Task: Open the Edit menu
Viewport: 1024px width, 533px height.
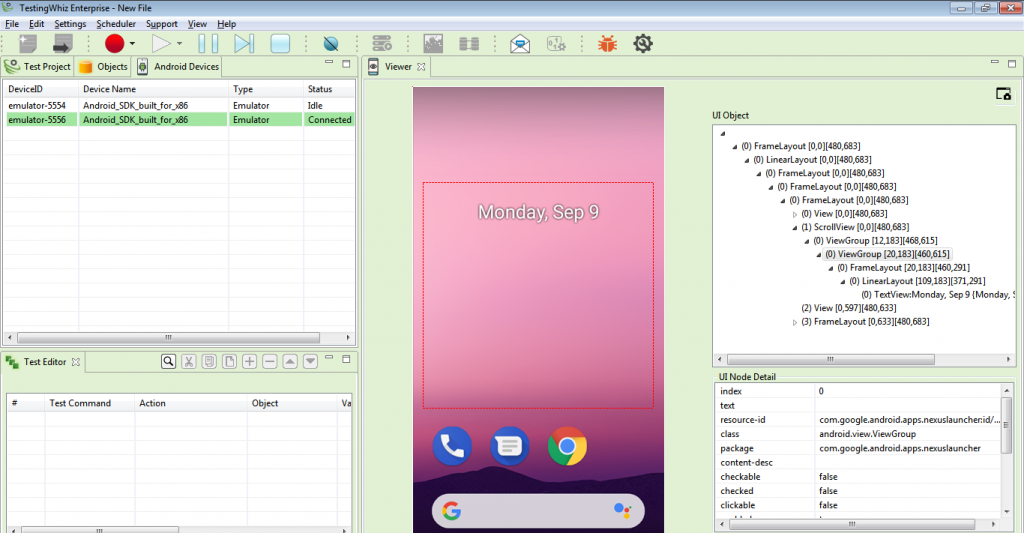Action: tap(37, 24)
